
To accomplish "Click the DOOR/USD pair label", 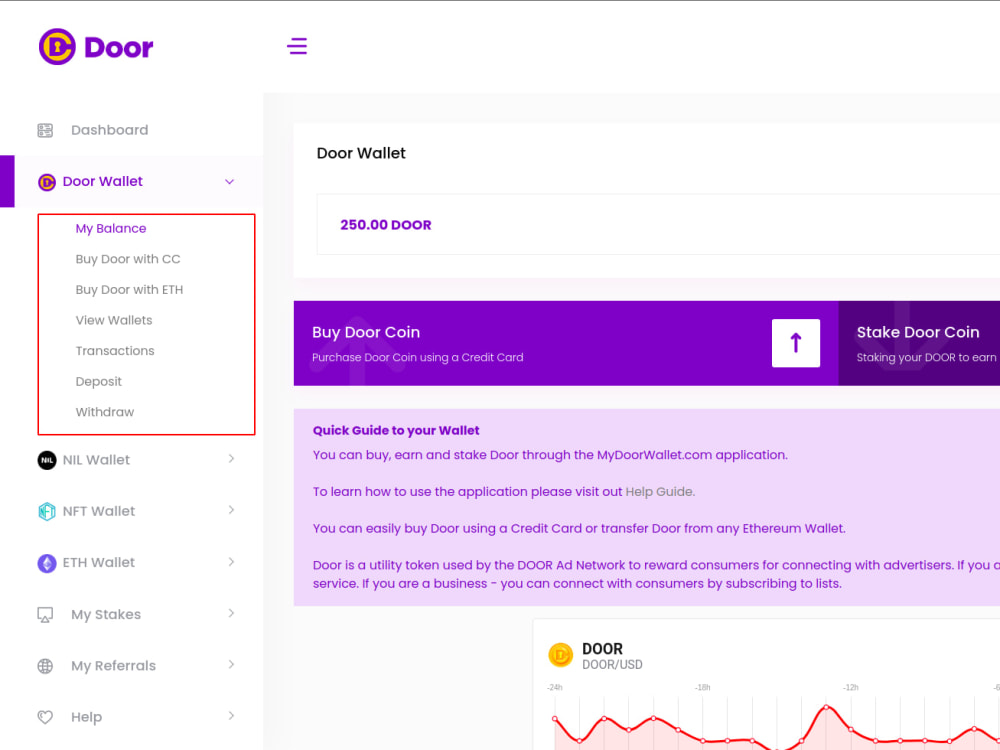I will (612, 665).
